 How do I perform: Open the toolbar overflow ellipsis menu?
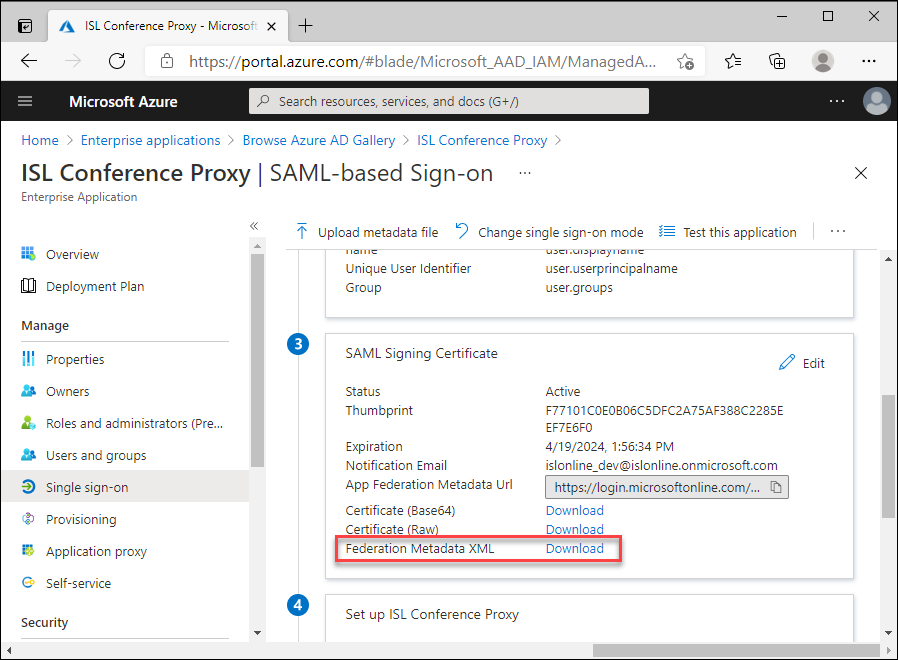click(x=838, y=231)
